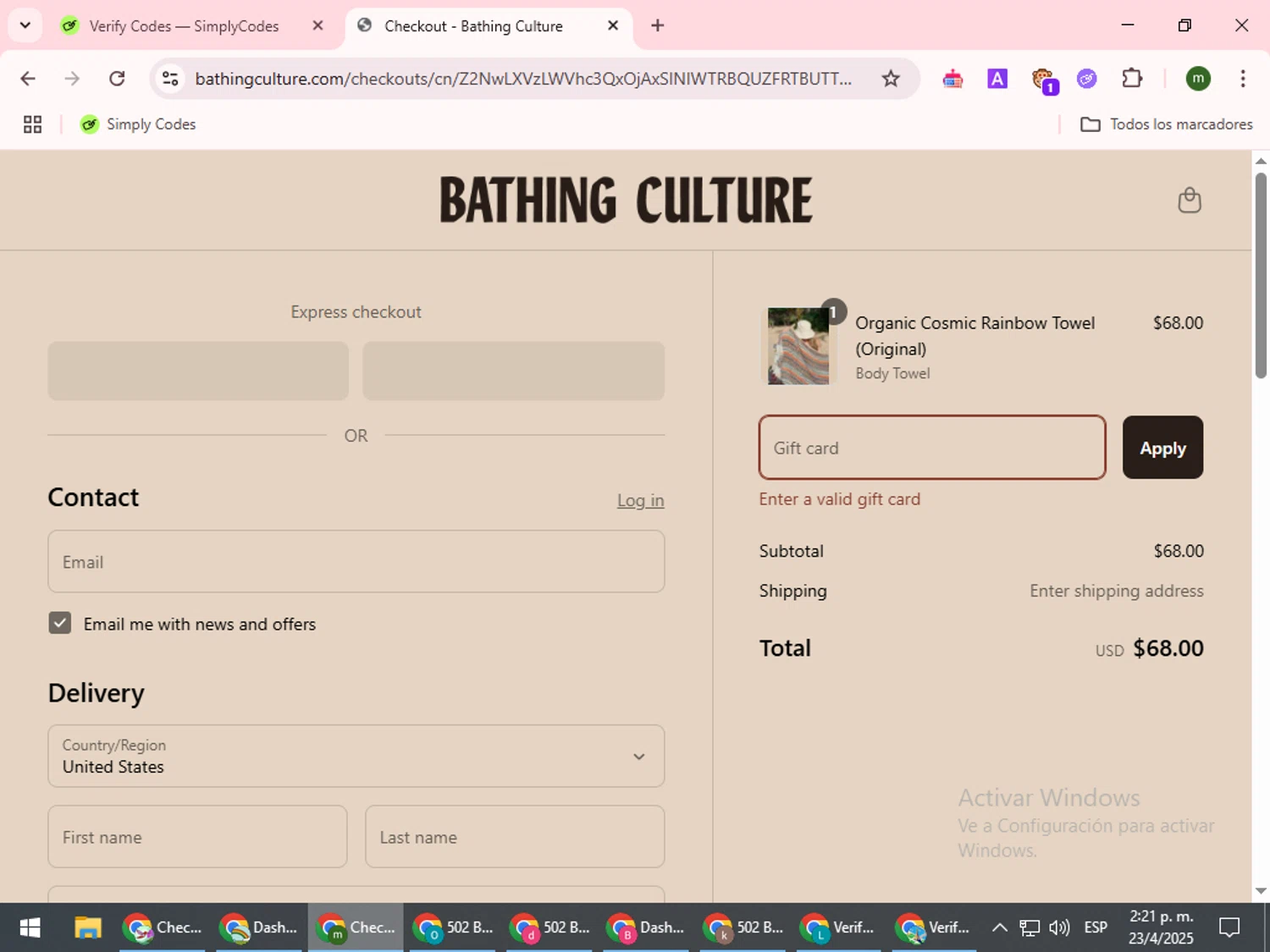Viewport: 1270px width, 952px height.
Task: Close the Checkout - Bathing Culture tab
Action: pos(613,25)
